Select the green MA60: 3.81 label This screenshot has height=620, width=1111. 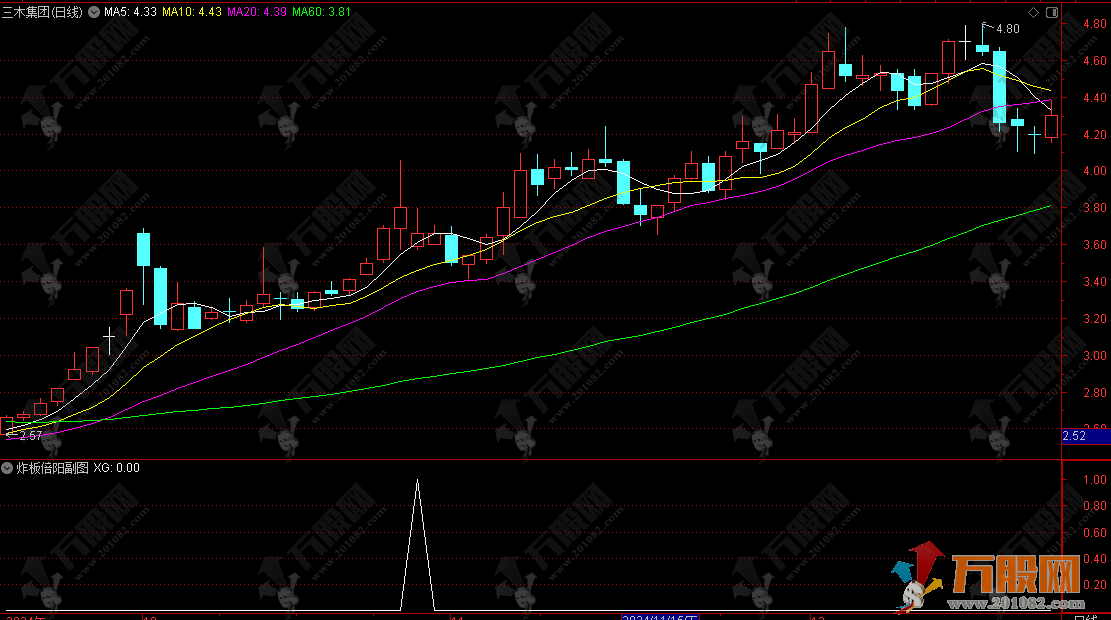(x=321, y=12)
